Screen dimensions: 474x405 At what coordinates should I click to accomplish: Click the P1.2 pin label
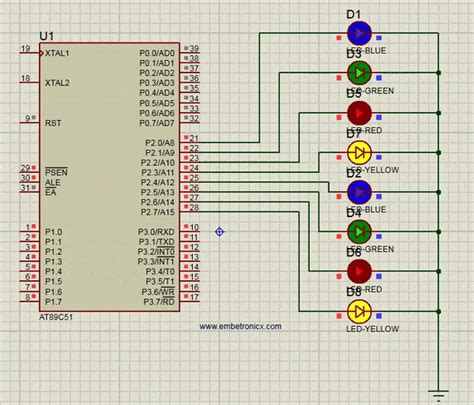(53, 252)
